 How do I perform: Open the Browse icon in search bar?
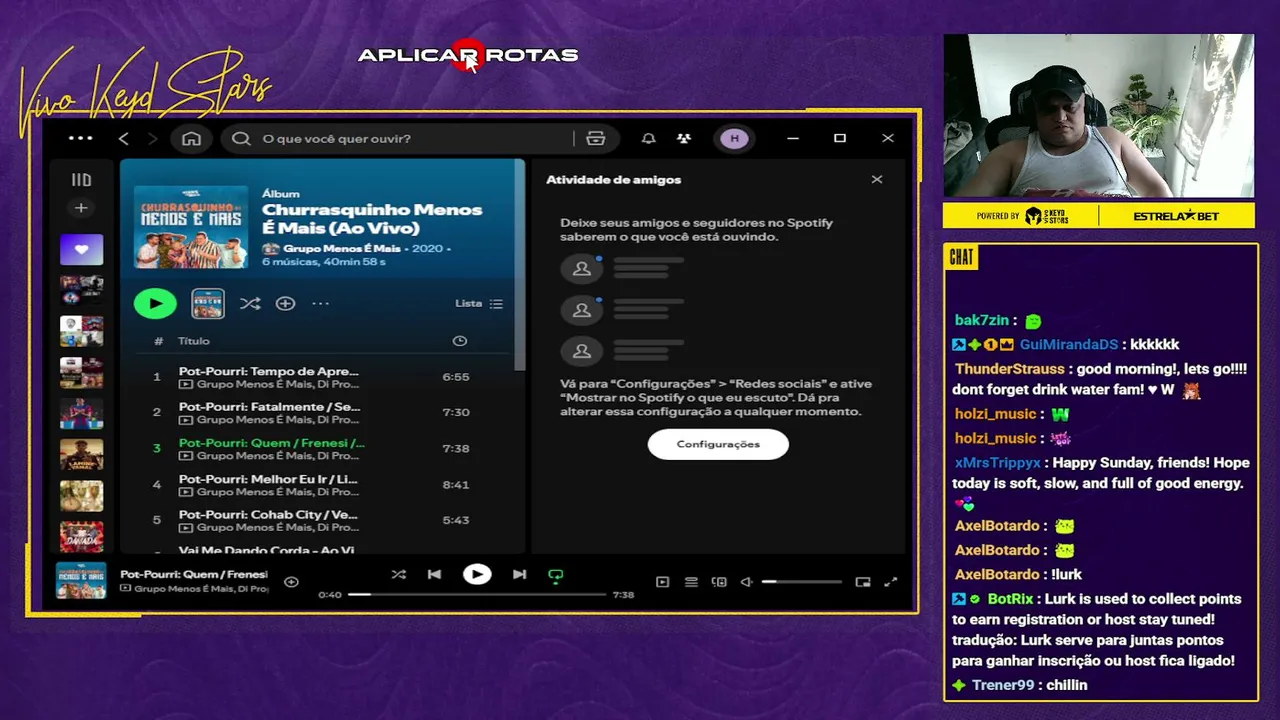click(x=596, y=138)
